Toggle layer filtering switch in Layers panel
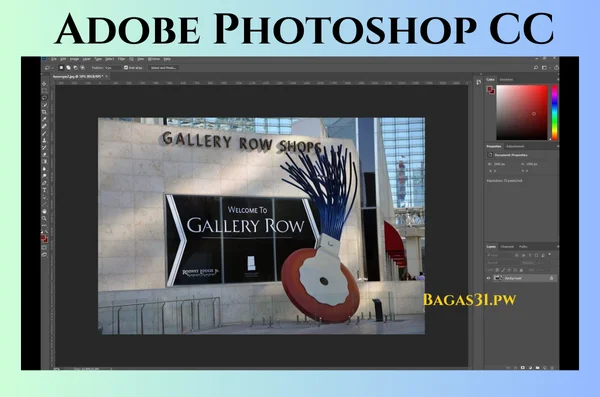600x397 pixels. point(549,254)
